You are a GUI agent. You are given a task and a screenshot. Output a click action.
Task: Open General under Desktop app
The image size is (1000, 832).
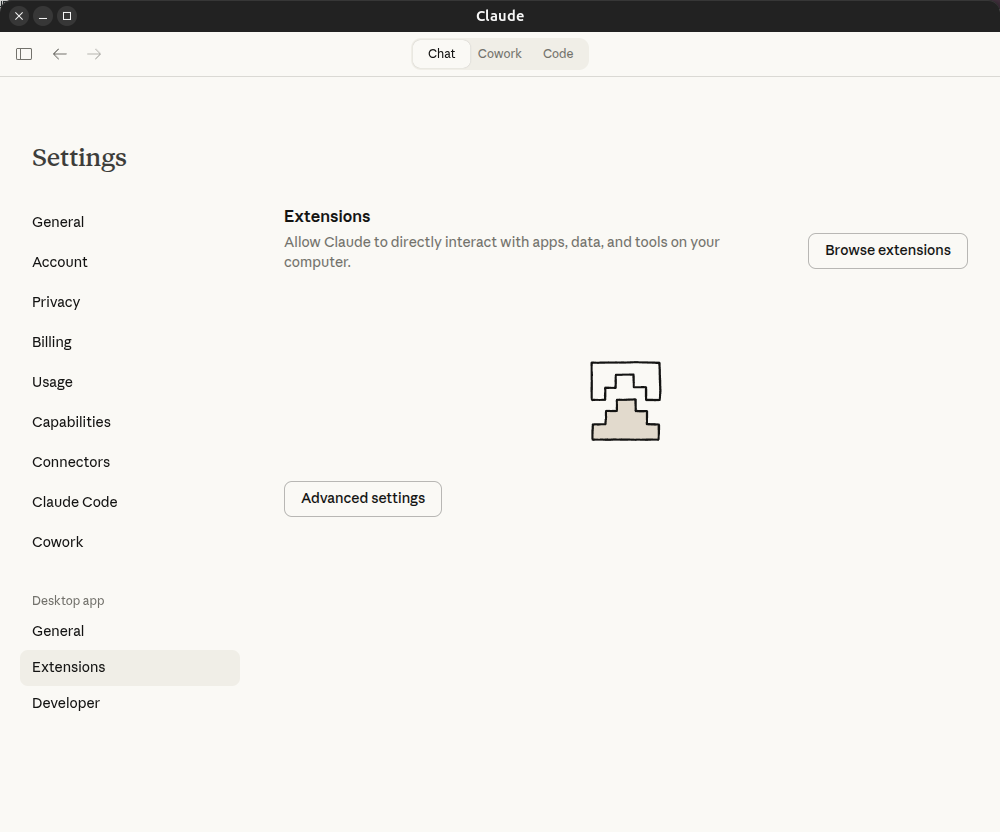[57, 631]
